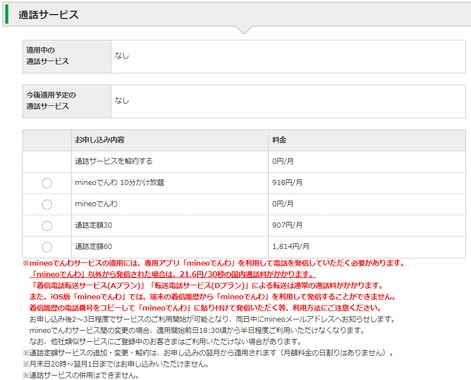Click the お申し込み内容 column header
Image resolution: width=471 pixels, height=380 pixels.
tap(170, 140)
